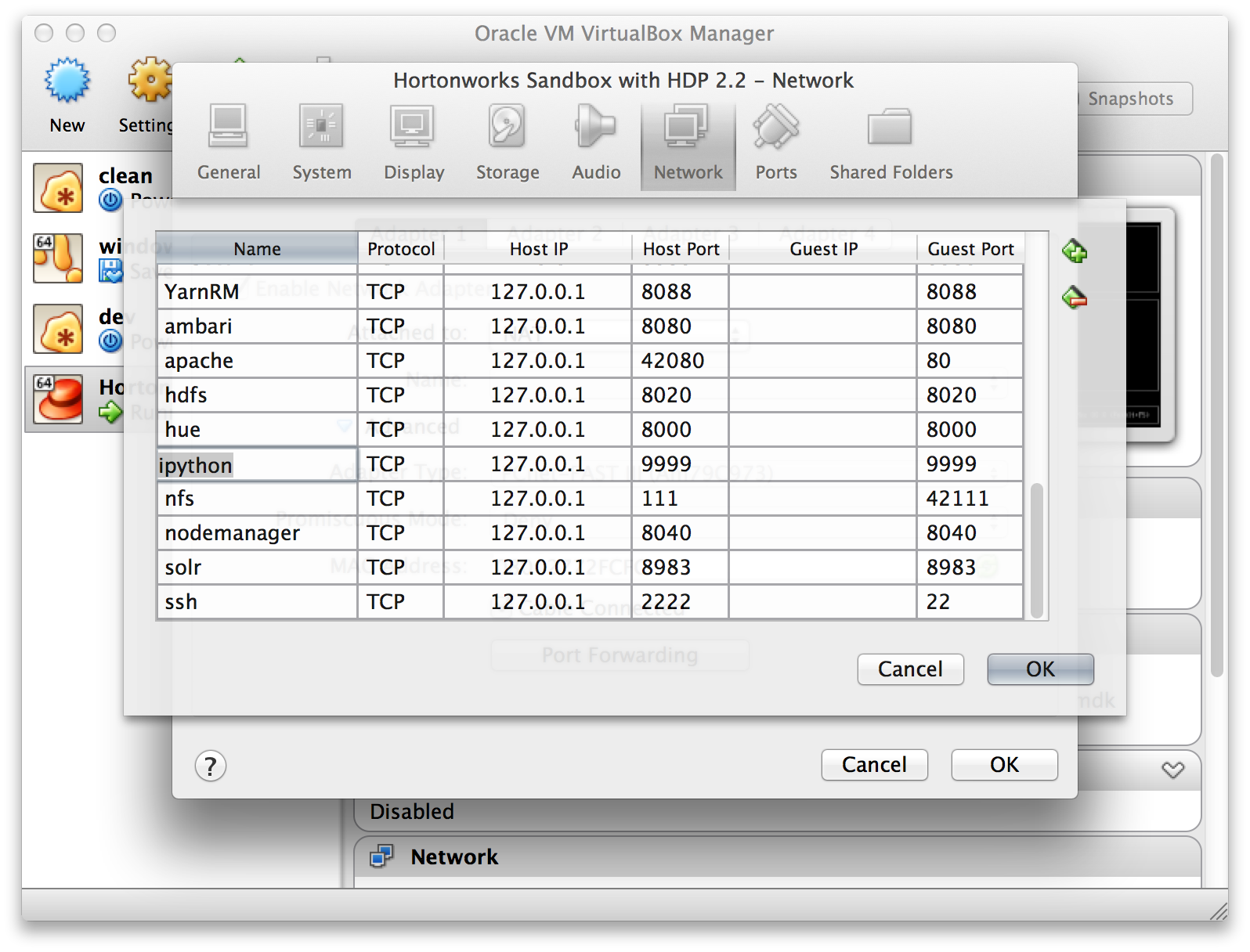Select the nfs rule name cell
This screenshot has height=952, width=1250.
coord(257,498)
